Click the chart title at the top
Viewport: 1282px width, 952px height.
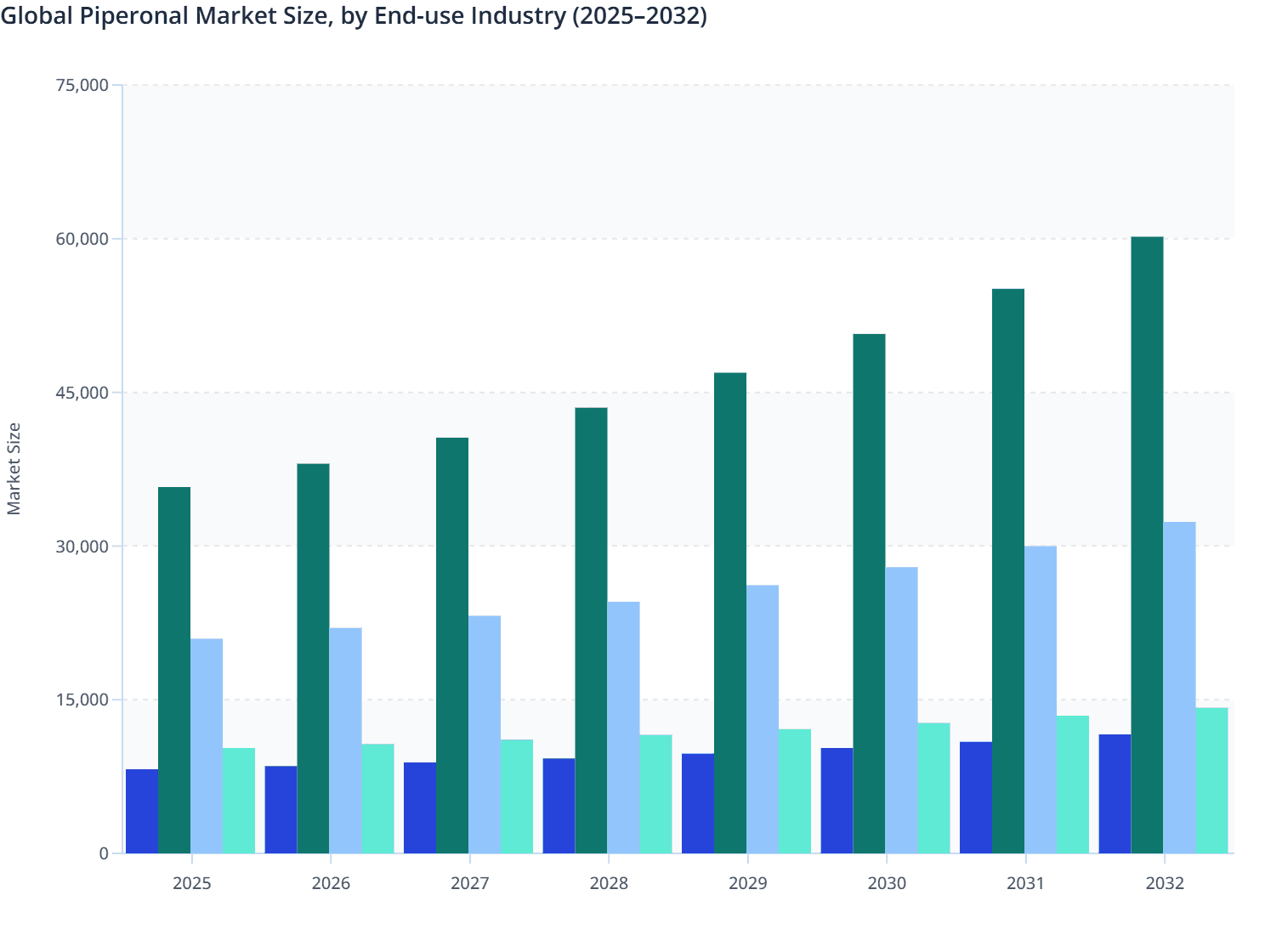tap(355, 16)
